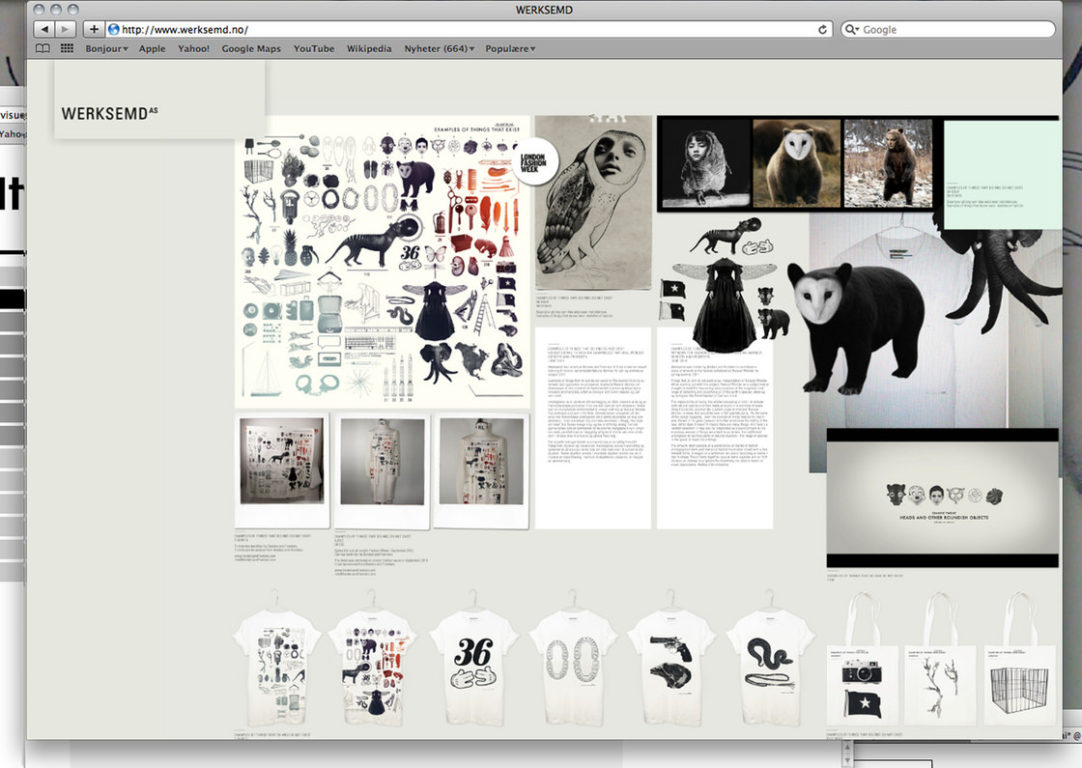Open the small owl-faced bear photo in the black strip
1082x768 pixels.
pyautogui.click(x=796, y=163)
